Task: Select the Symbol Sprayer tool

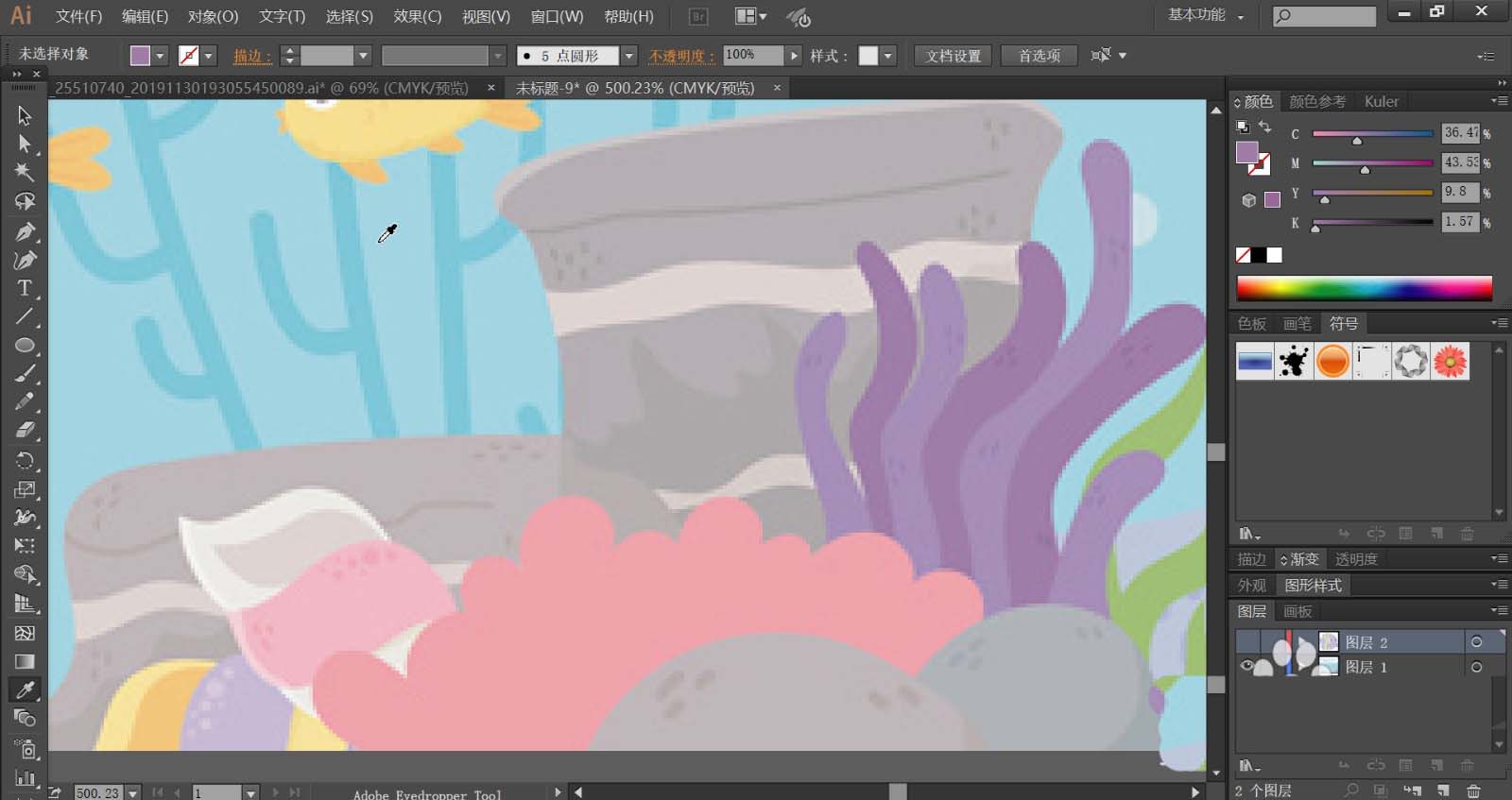Action: [x=25, y=750]
